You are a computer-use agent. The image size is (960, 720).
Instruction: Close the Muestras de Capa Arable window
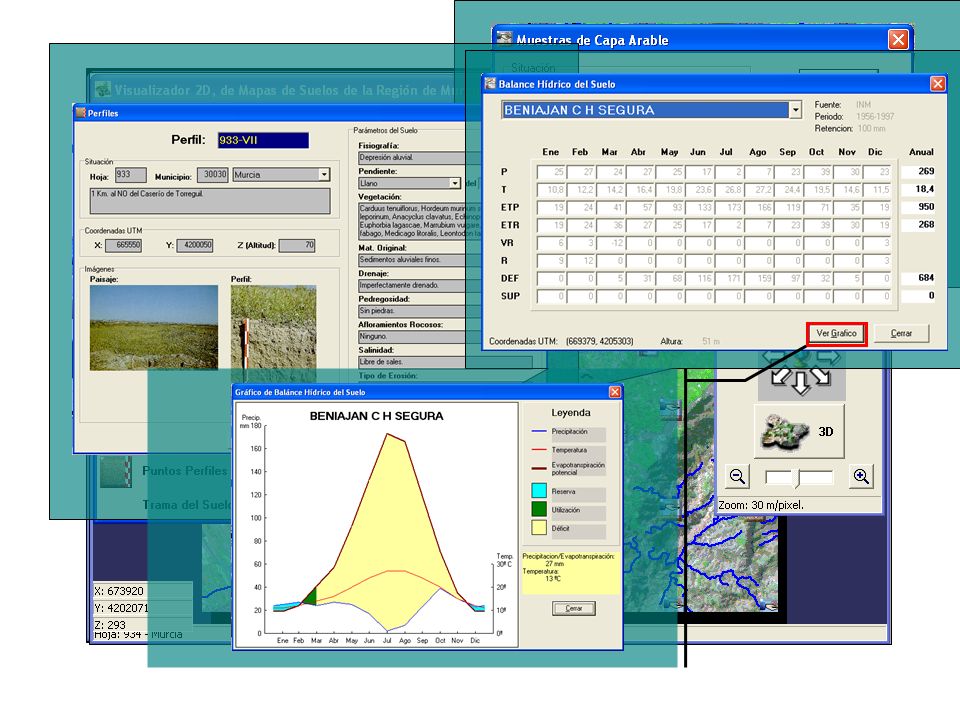click(x=898, y=40)
